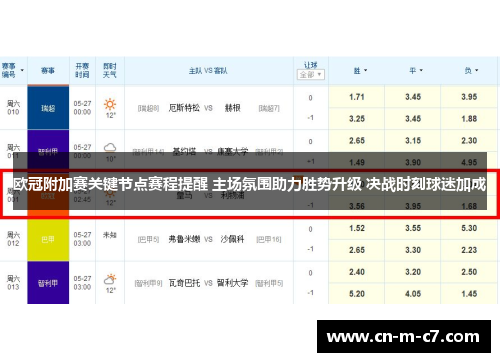Select handicap lose odds 1.88 for match 010
Viewport: 500px width, 362px height.
pos(469,119)
